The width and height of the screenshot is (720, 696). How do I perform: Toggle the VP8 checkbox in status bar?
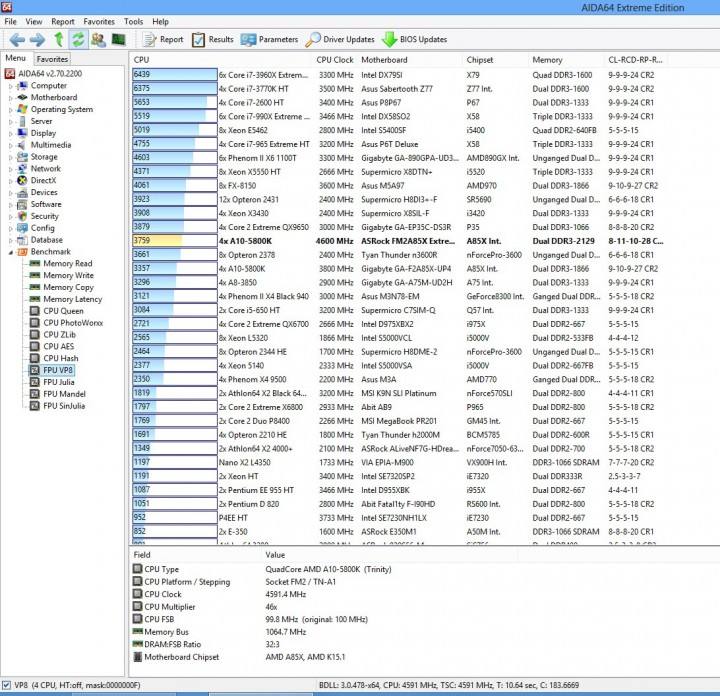(x=6, y=685)
